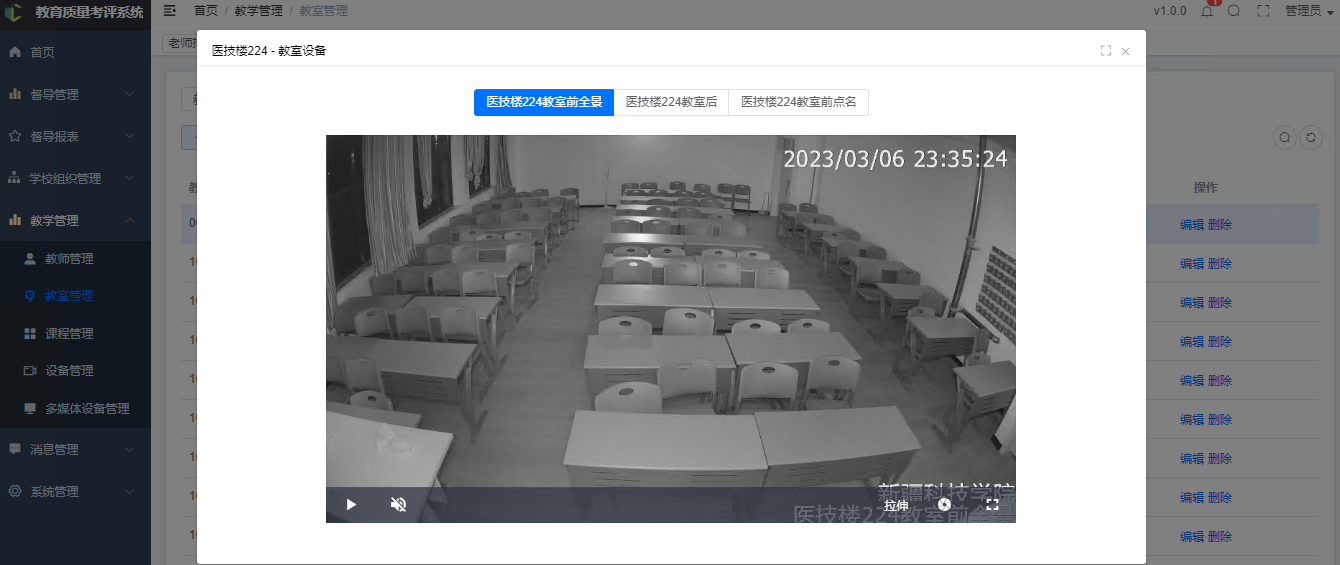The height and width of the screenshot is (565, 1340).
Task: Click the first row's 编辑 link
Action: click(1191, 225)
